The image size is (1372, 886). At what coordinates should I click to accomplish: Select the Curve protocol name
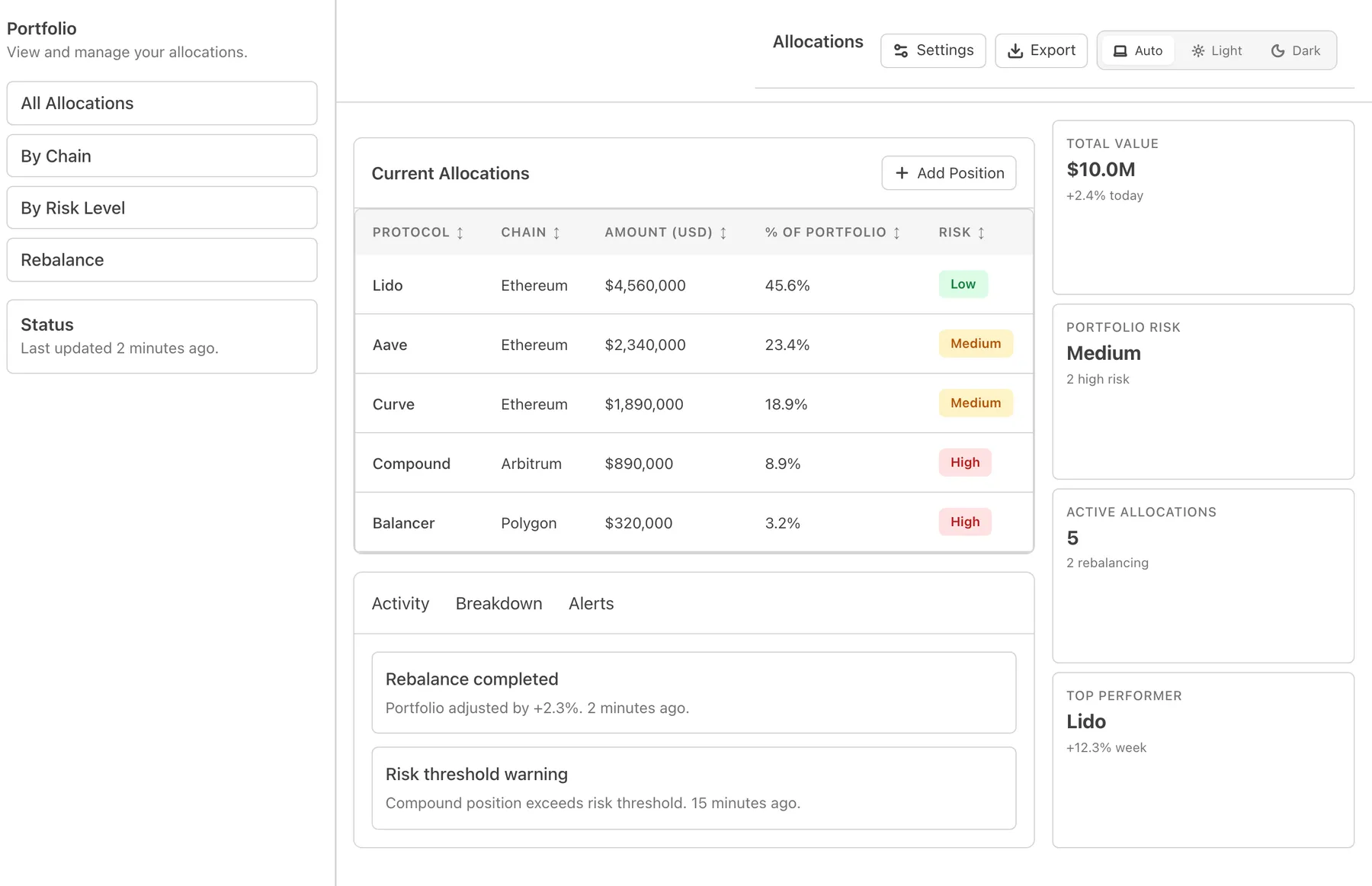pyautogui.click(x=393, y=404)
